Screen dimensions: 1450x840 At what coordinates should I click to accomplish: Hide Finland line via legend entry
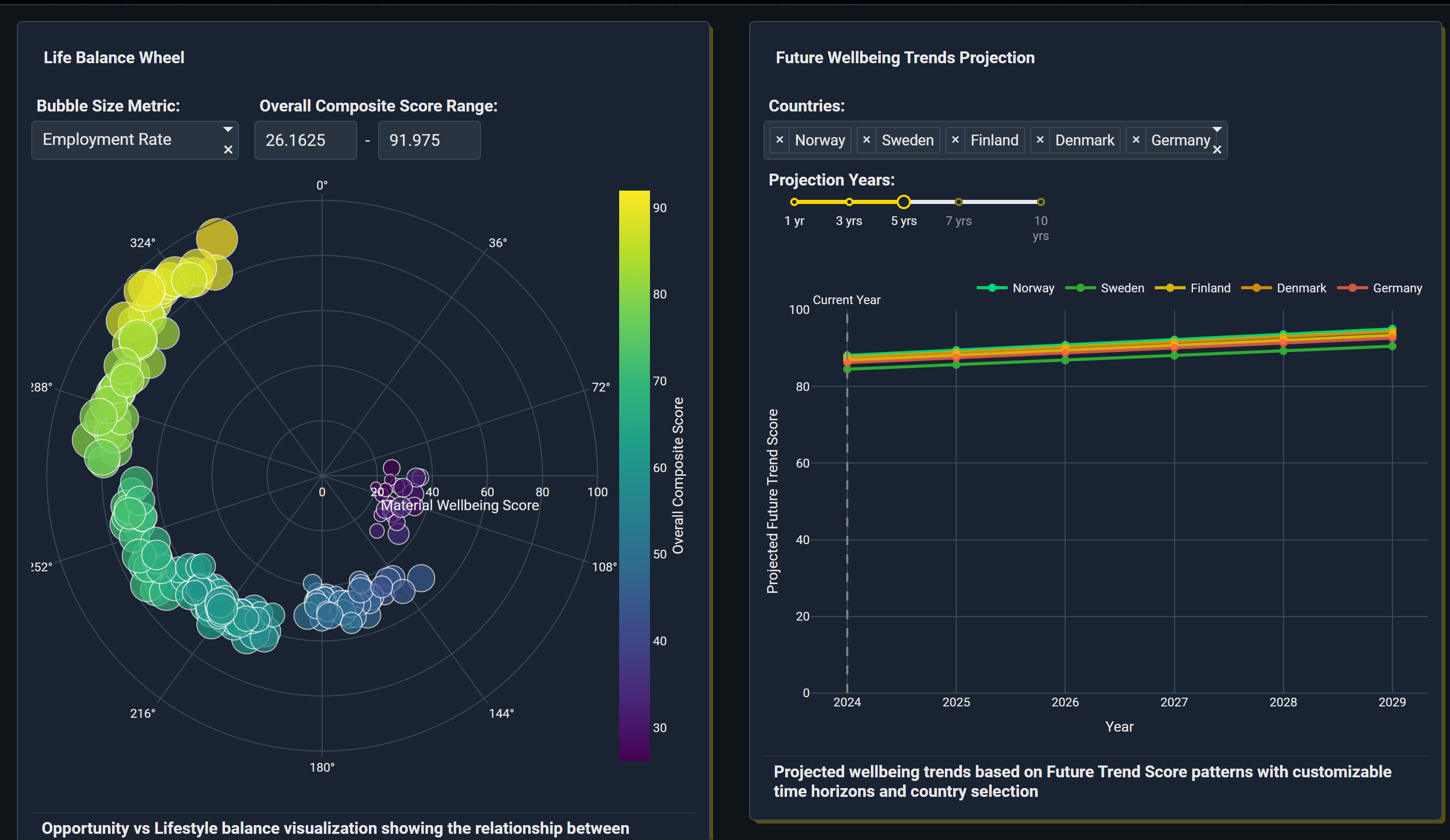coord(1210,288)
